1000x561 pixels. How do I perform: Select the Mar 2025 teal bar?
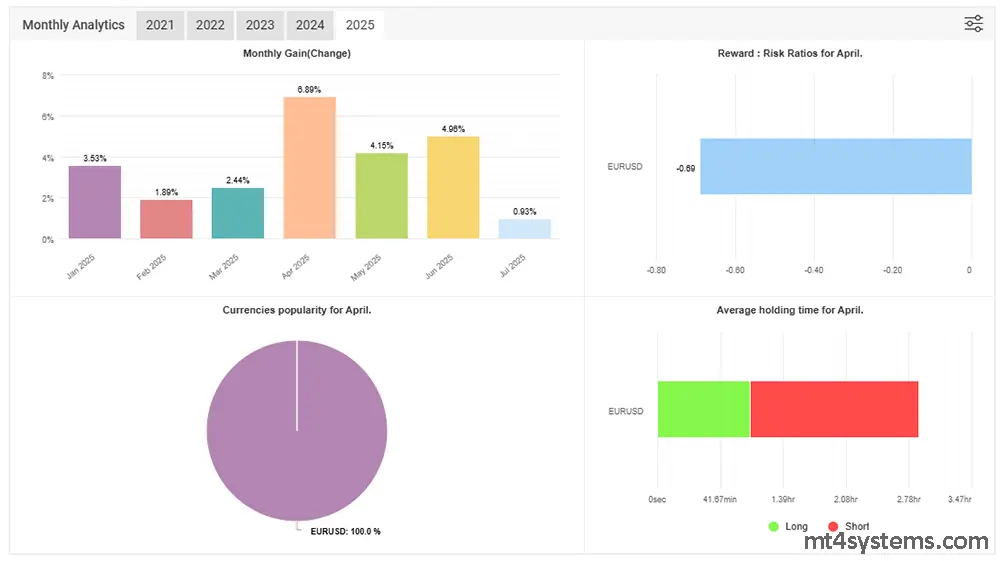point(238,213)
